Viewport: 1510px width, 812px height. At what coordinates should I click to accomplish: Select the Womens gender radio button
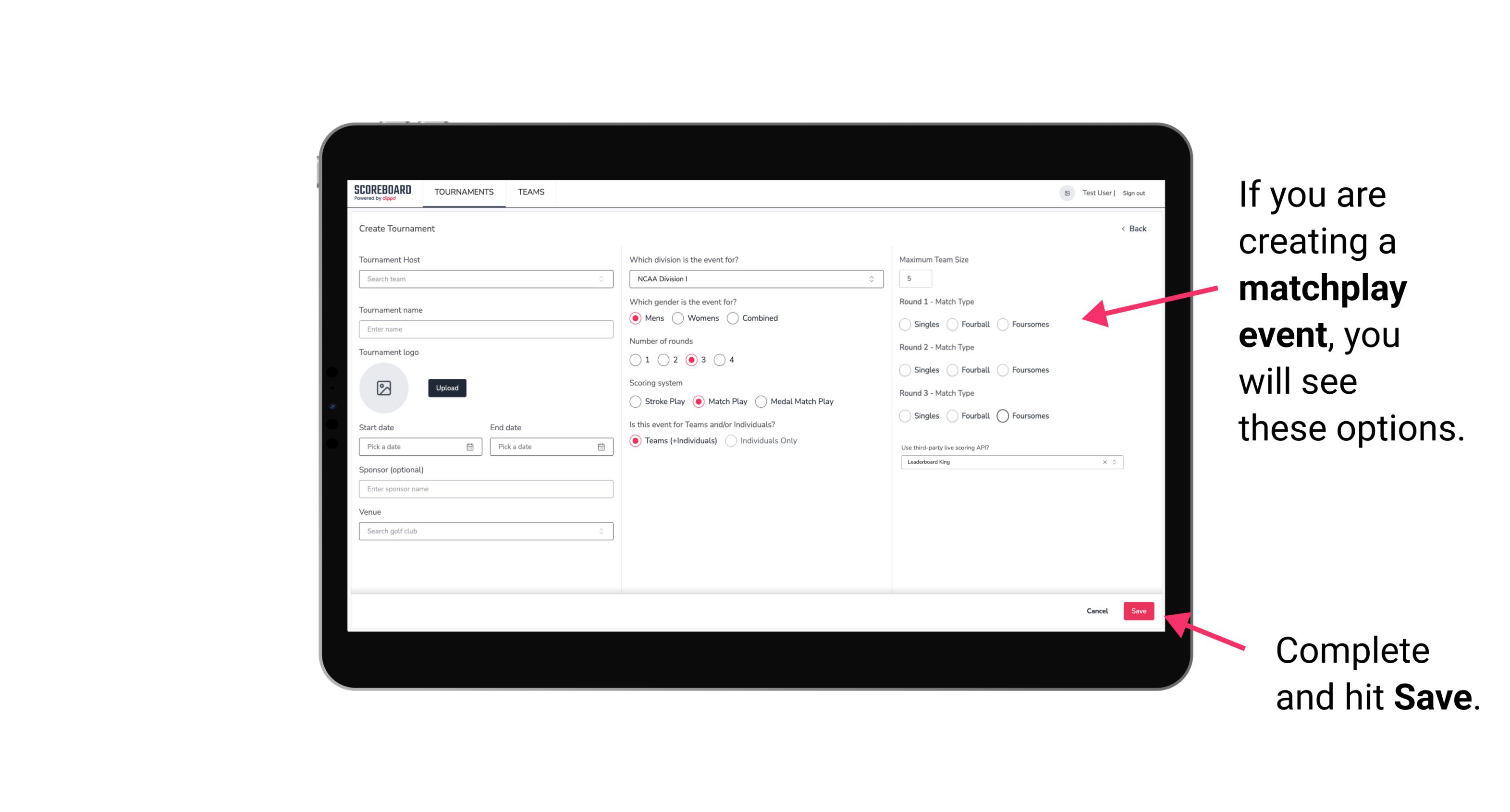click(x=678, y=318)
